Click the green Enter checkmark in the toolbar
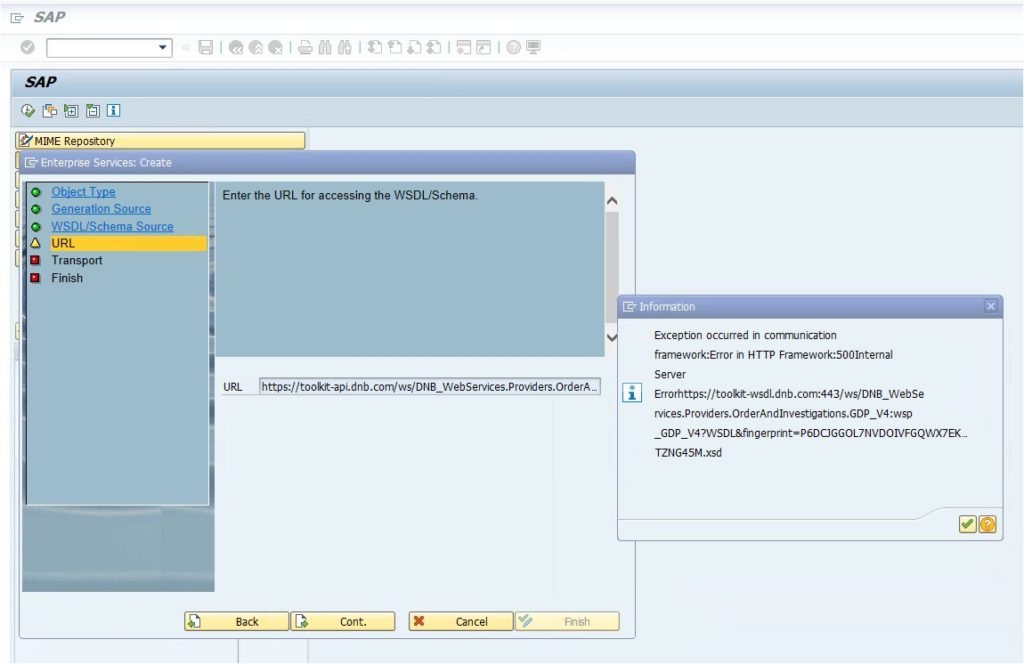Screen dimensions: 1024x664 point(27,47)
